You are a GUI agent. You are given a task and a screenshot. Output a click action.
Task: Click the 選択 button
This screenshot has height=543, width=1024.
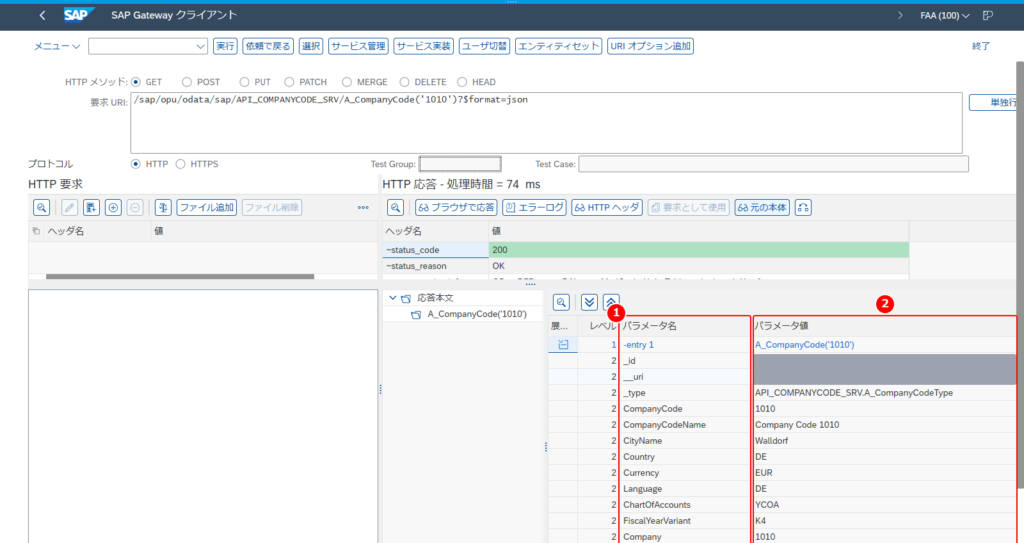pyautogui.click(x=311, y=46)
